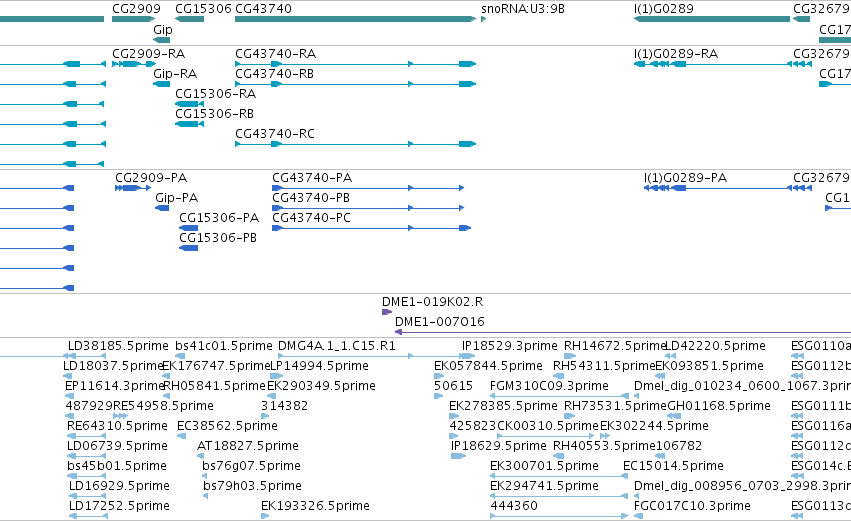Select EST RE64310.5prime
This screenshot has height=521, width=851.
pyautogui.click(x=117, y=427)
